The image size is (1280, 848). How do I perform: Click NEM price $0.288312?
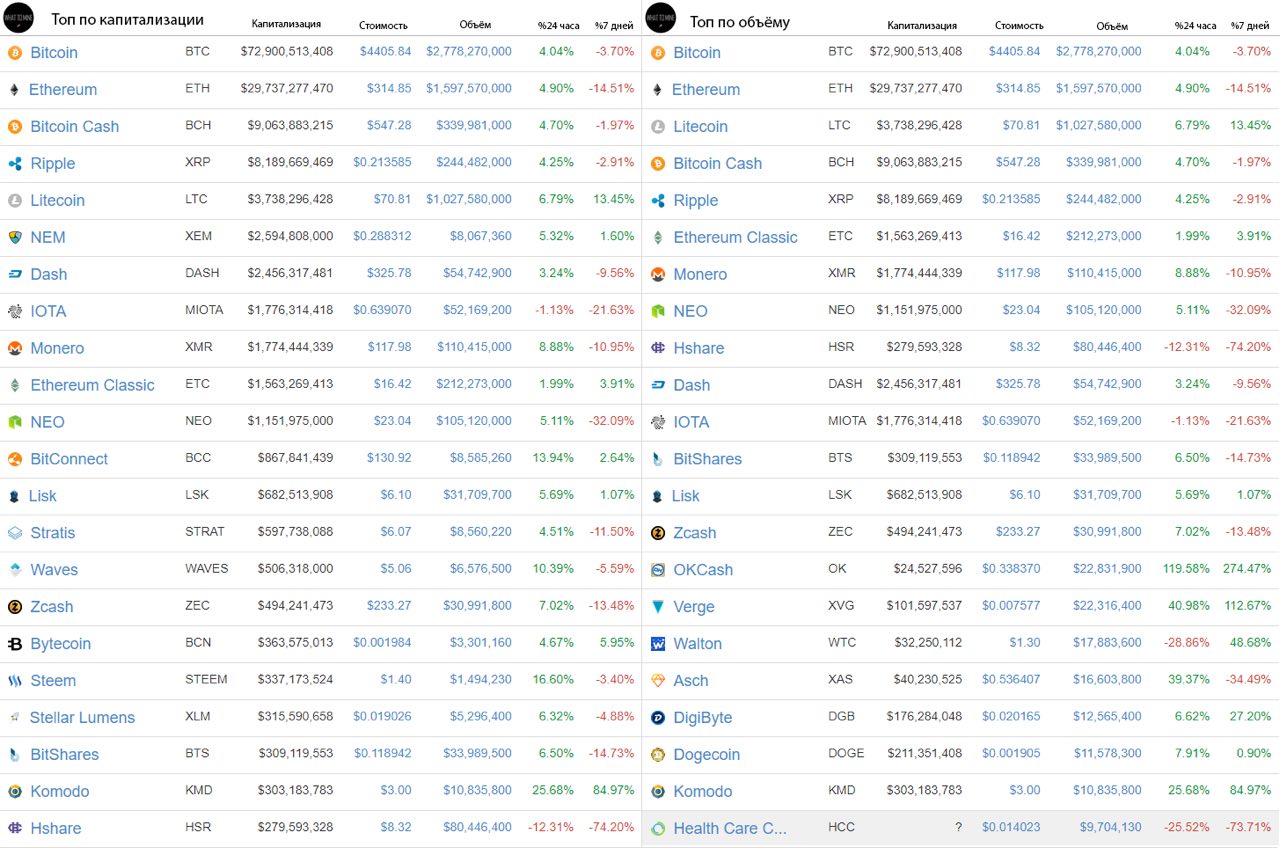point(382,236)
